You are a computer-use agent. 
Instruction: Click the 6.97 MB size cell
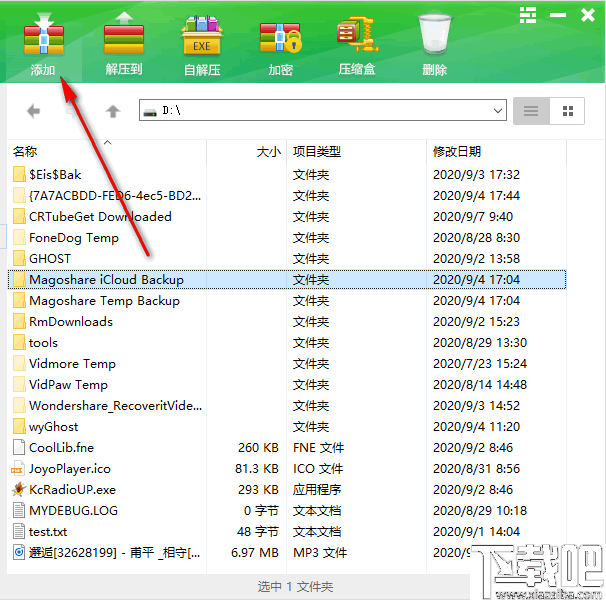click(x=255, y=552)
